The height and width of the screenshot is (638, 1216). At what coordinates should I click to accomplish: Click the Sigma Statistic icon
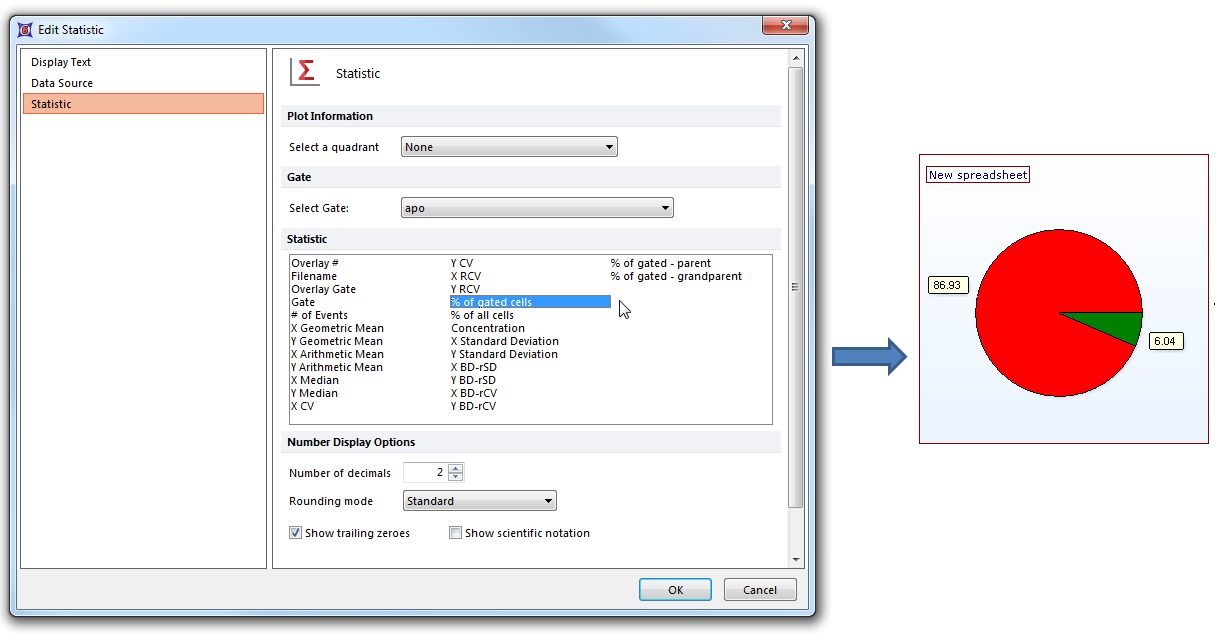tap(305, 72)
